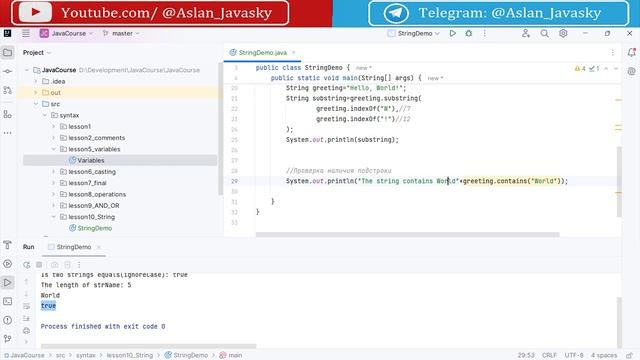
Task: Expand lesson6_casting package
Action: 54,172
